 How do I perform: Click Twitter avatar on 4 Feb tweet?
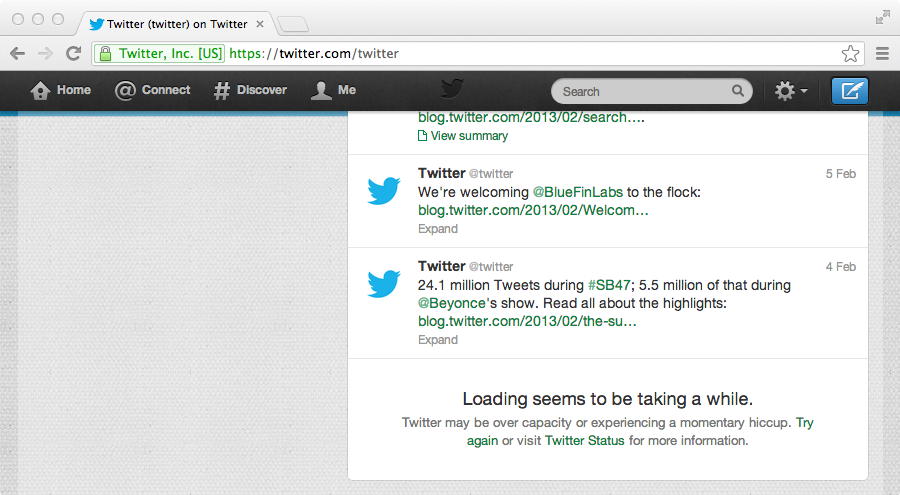tap(384, 284)
